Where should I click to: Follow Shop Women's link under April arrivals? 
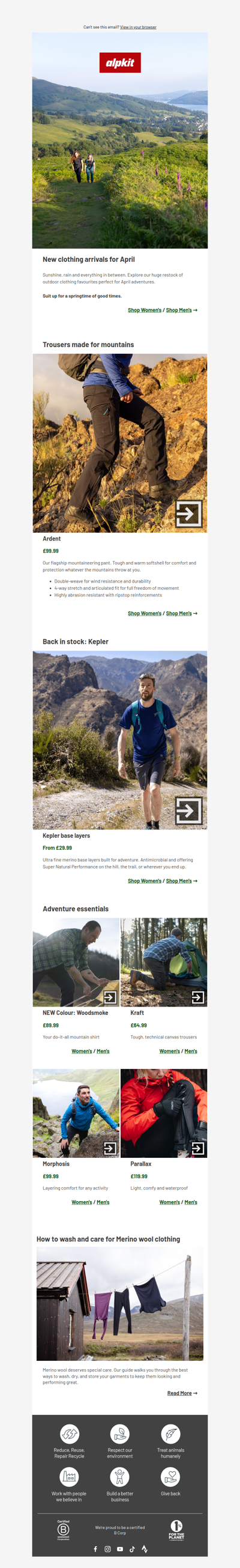pyautogui.click(x=145, y=310)
